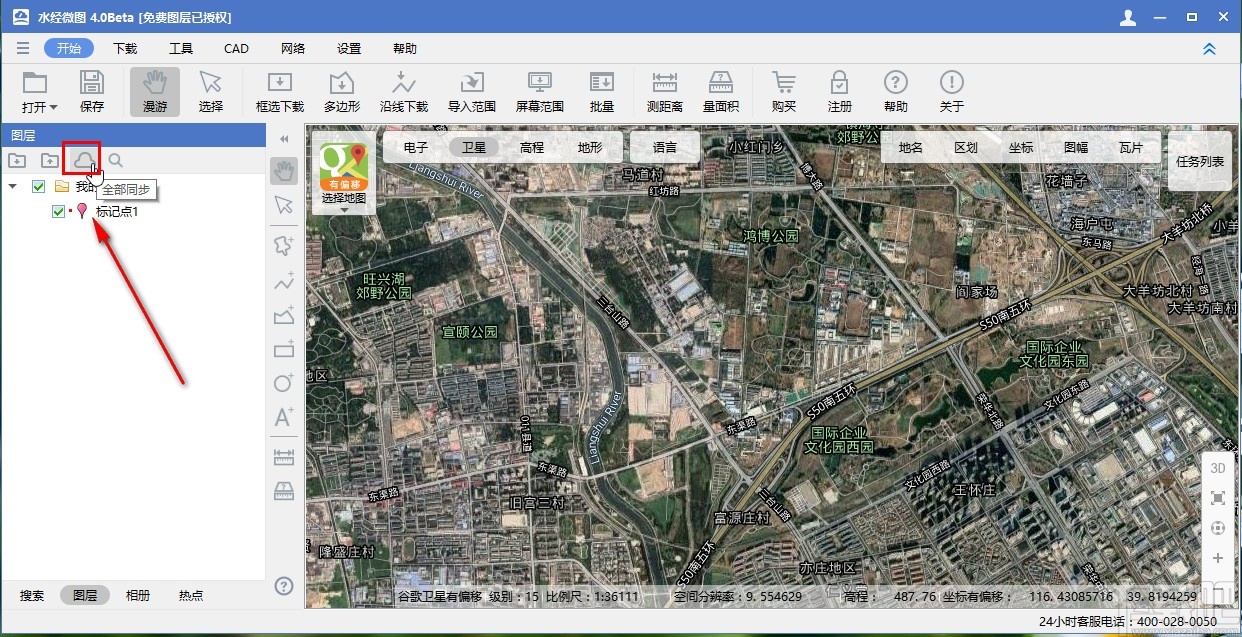Collapse the root layer tree node
The image size is (1242, 637).
click(13, 187)
